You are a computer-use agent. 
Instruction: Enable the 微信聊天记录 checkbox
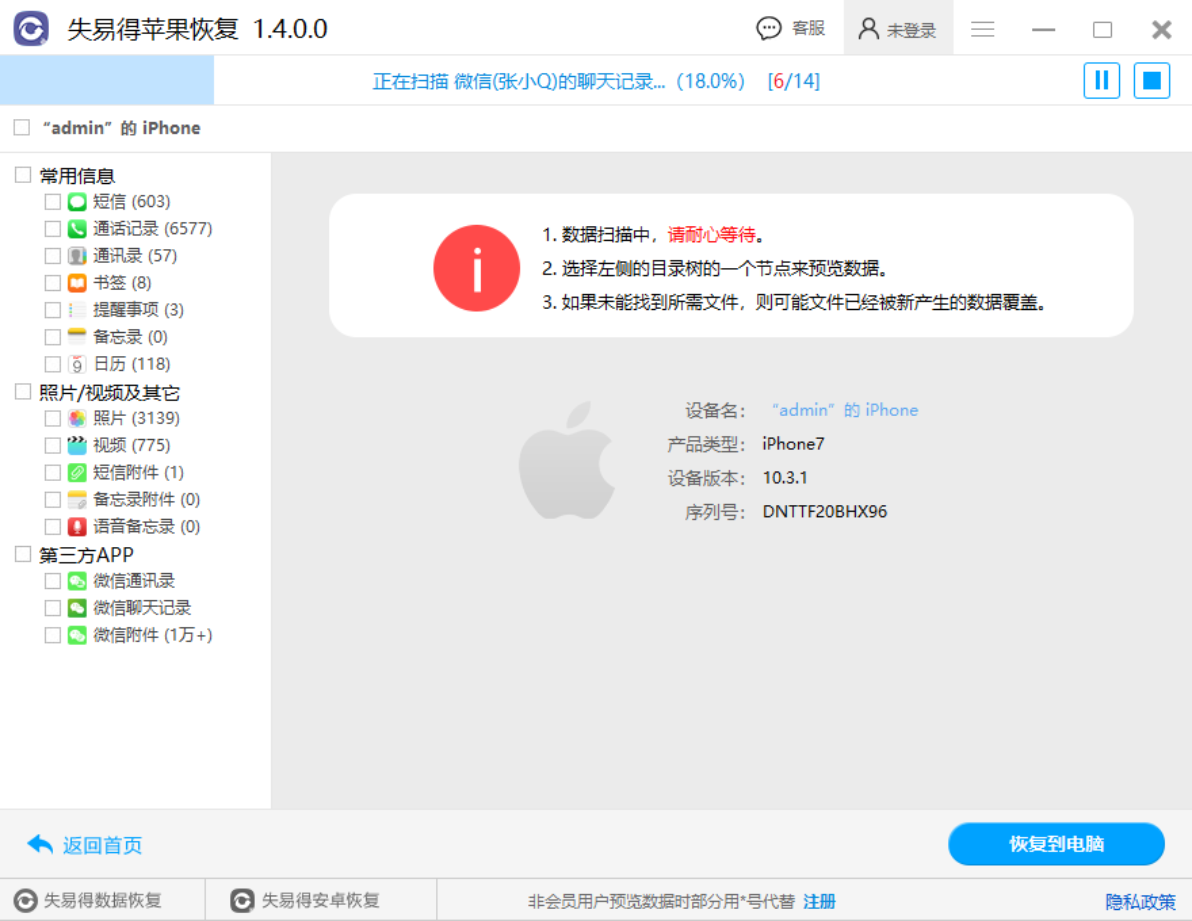pos(52,608)
